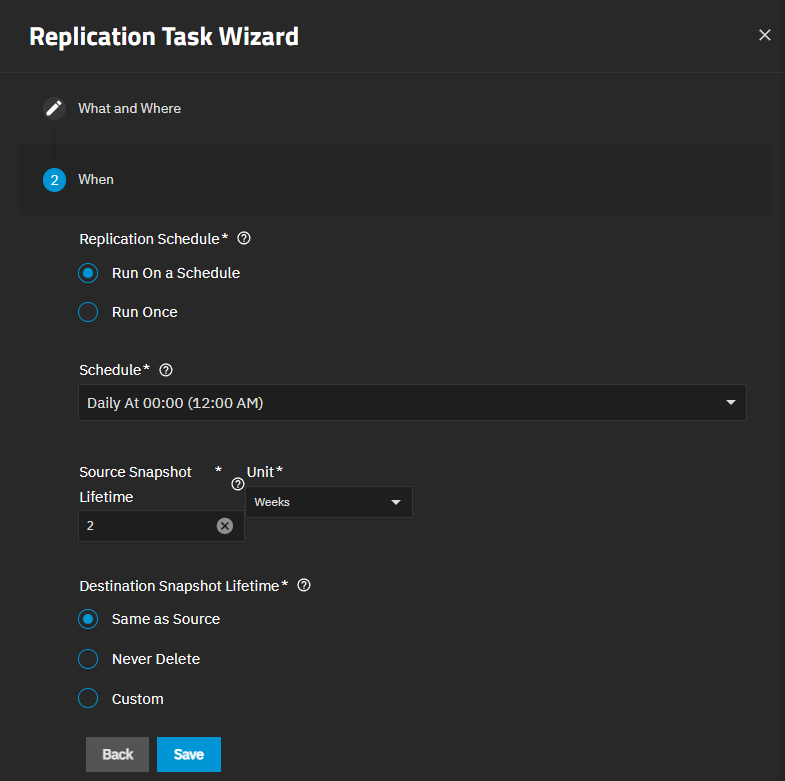This screenshot has height=781, width=785.
Task: Show help for Source Snapshot Lifetime
Action: click(238, 484)
